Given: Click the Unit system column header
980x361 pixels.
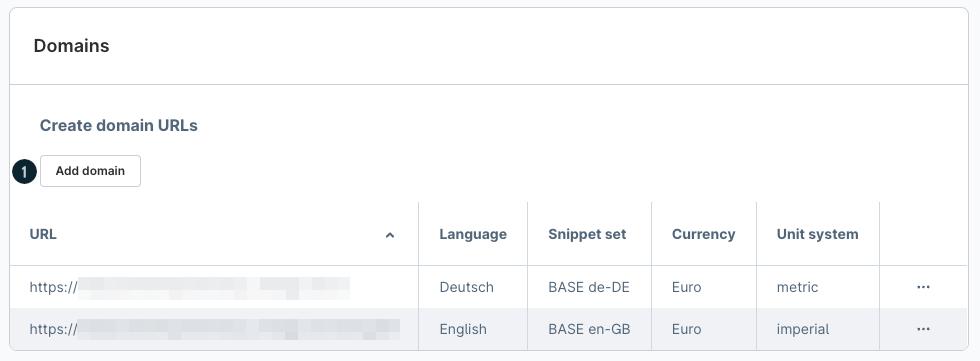Looking at the screenshot, I should point(818,234).
